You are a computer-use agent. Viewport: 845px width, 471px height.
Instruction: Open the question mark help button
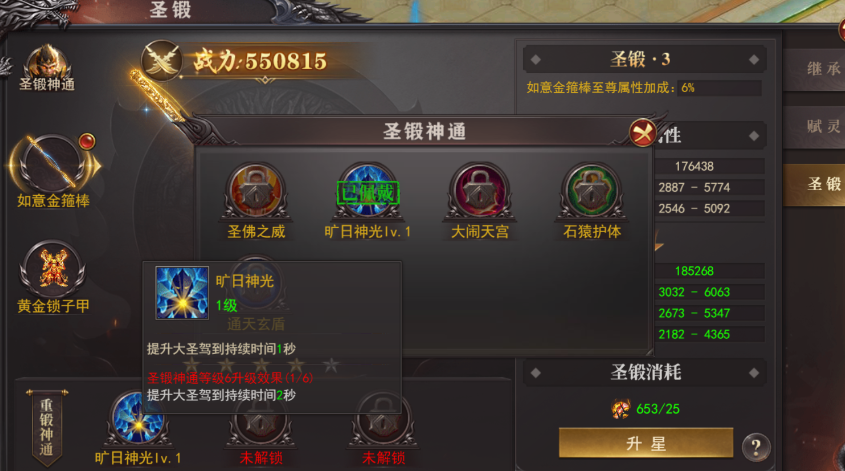coord(756,447)
